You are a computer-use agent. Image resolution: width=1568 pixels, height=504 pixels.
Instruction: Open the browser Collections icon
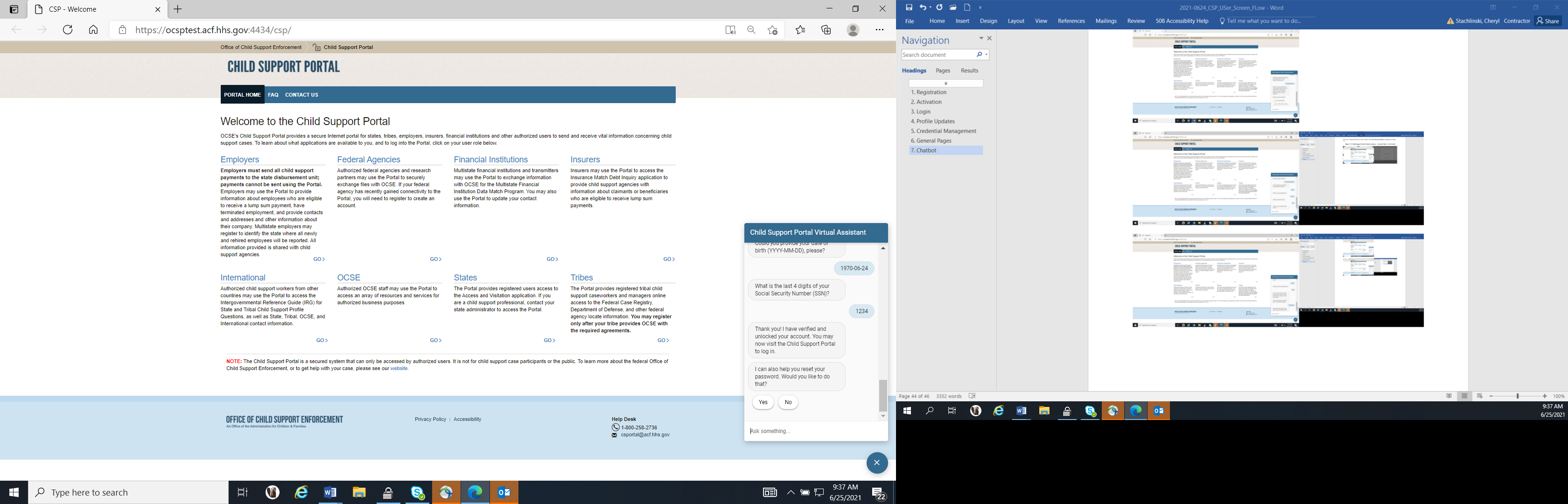click(826, 30)
